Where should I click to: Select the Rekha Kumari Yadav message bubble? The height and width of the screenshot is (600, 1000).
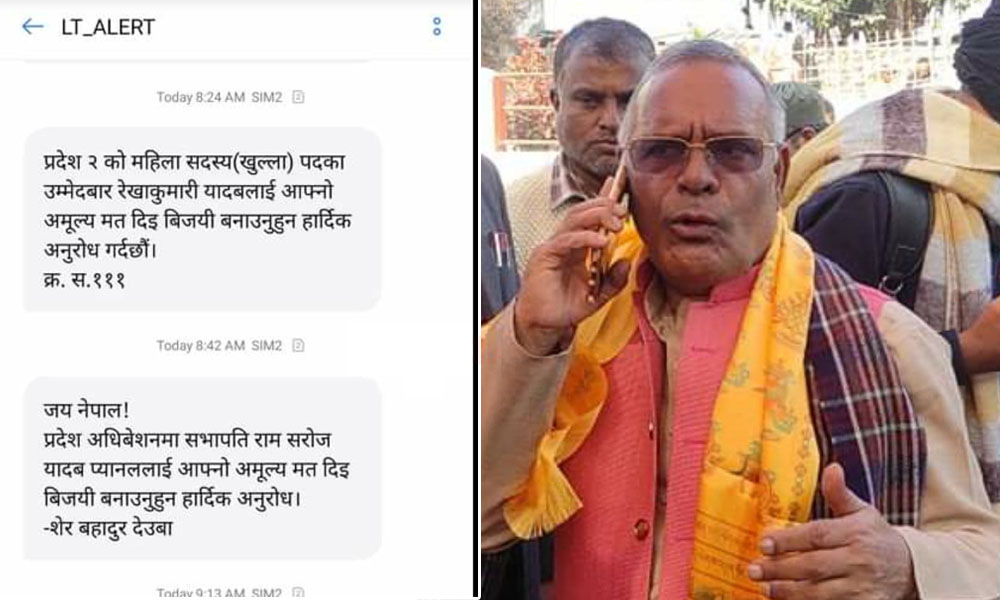[x=202, y=219]
